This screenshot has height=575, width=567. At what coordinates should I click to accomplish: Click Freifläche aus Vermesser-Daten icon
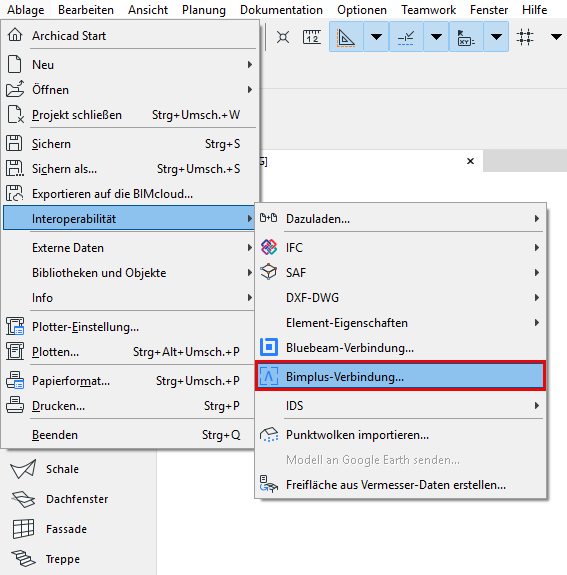(268, 484)
